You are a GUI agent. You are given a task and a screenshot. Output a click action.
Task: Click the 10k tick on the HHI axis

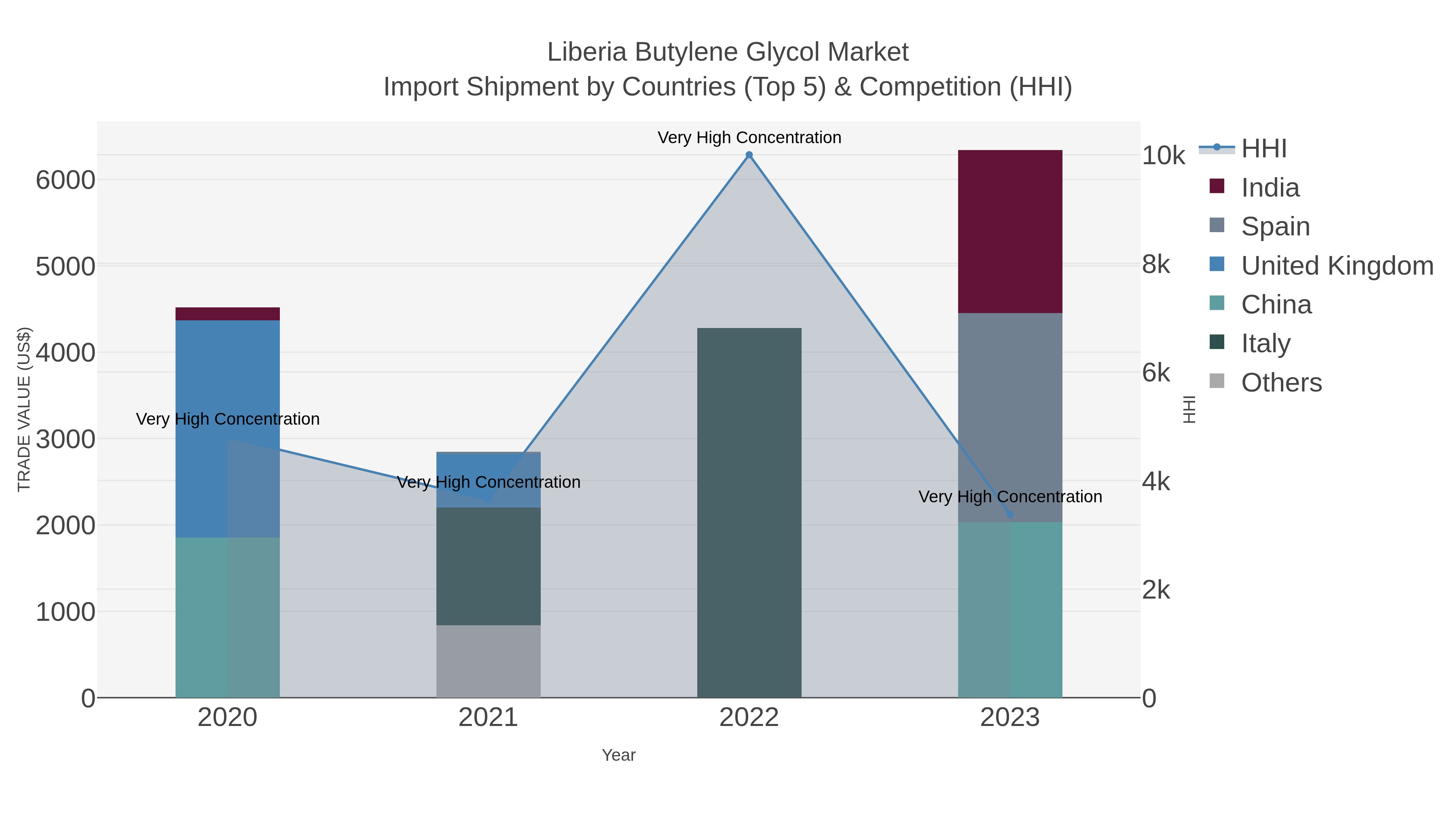pyautogui.click(x=1163, y=155)
